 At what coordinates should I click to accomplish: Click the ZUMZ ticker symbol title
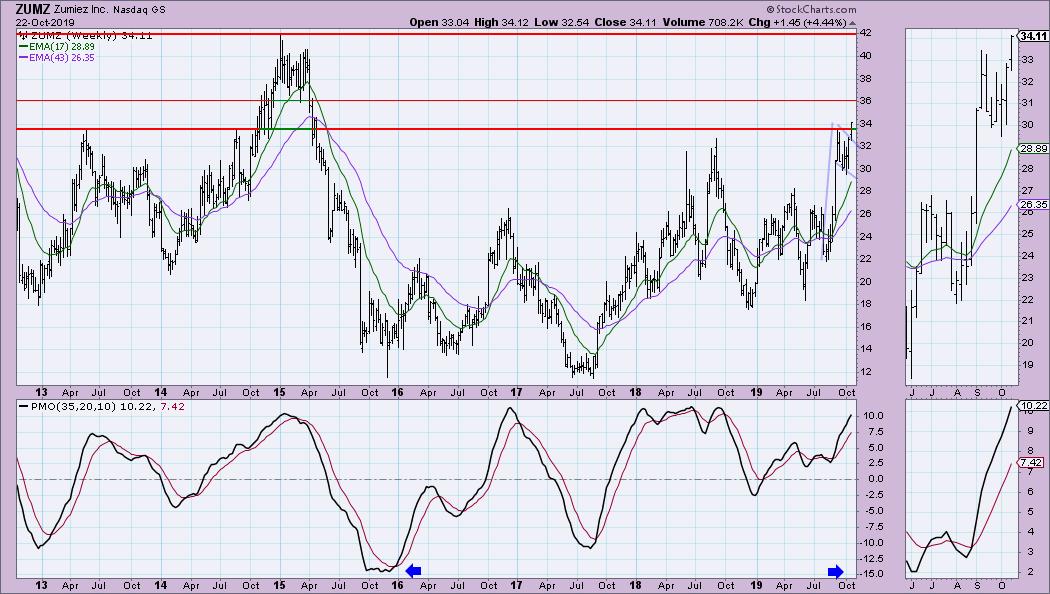tap(33, 9)
